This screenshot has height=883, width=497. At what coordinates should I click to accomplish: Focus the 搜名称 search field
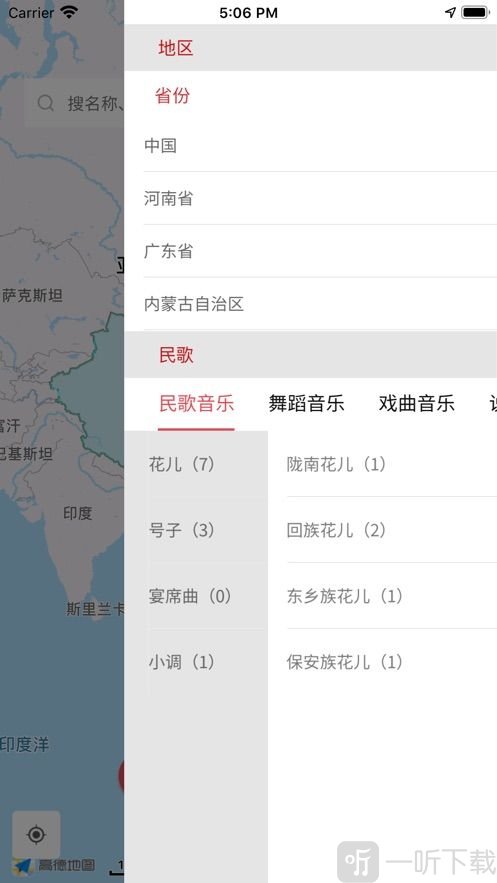pos(74,103)
